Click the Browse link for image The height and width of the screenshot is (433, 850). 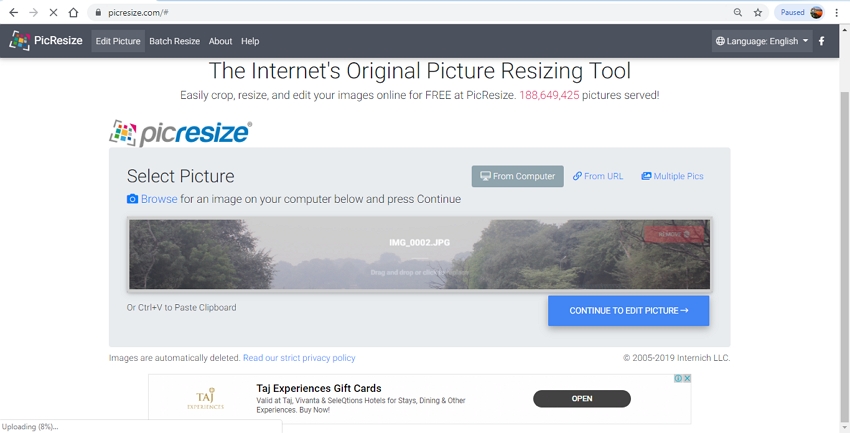(x=158, y=199)
